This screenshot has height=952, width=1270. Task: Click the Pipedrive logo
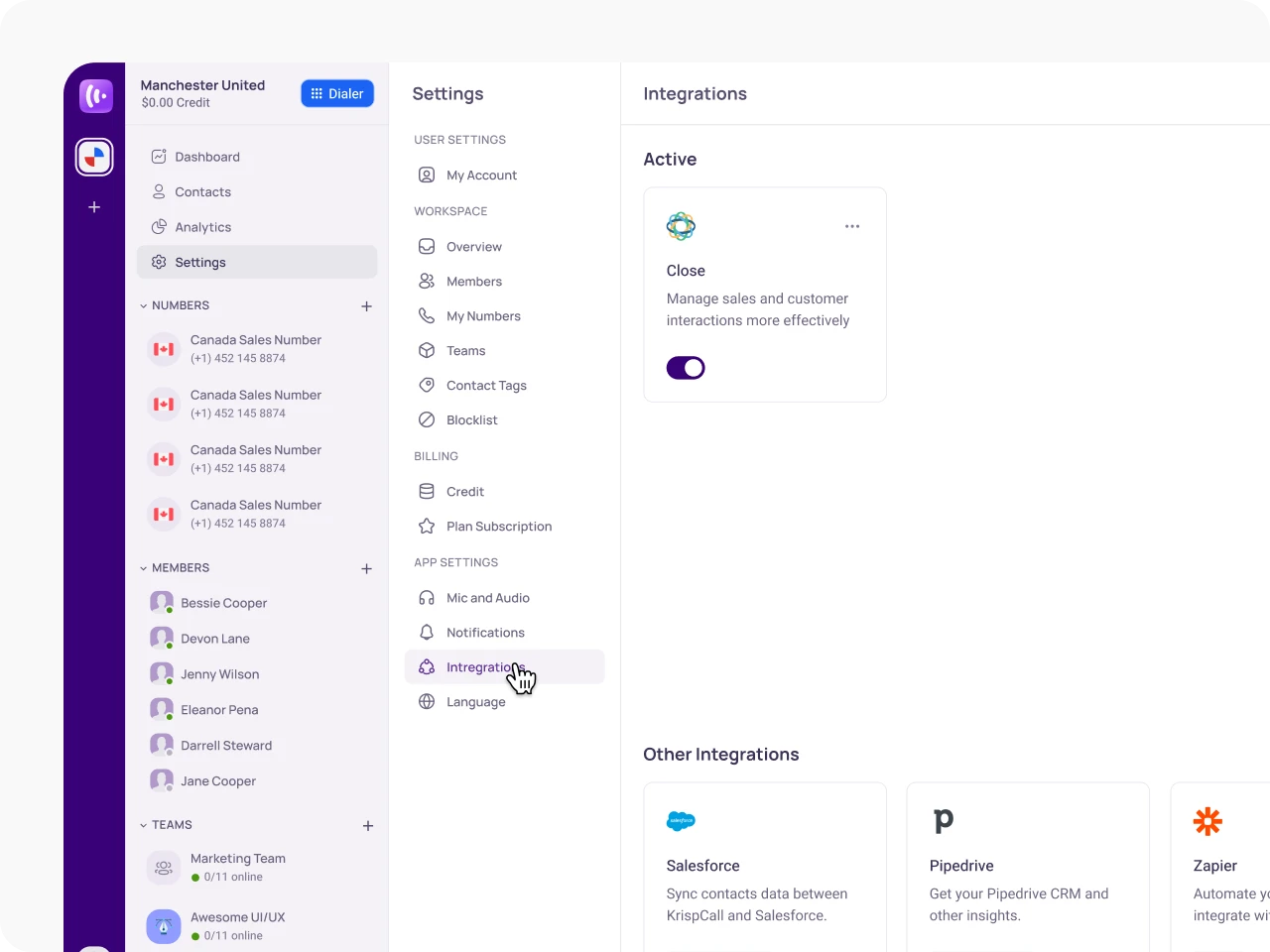[x=944, y=821]
